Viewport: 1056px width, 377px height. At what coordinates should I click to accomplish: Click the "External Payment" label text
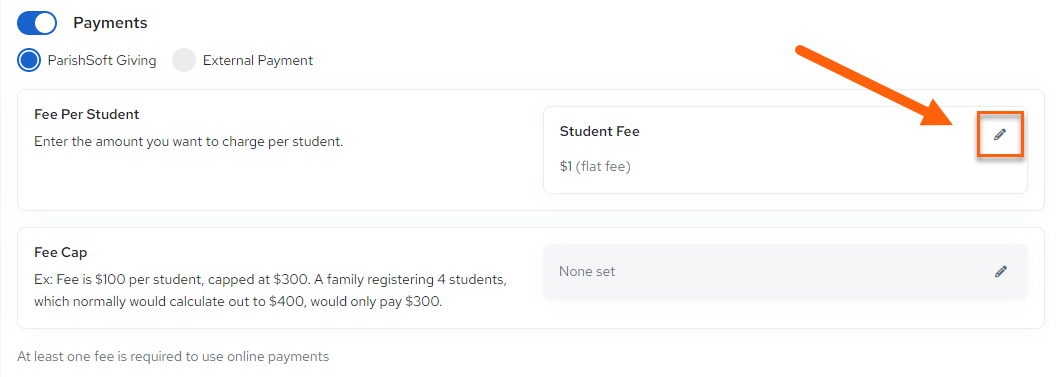click(x=258, y=61)
